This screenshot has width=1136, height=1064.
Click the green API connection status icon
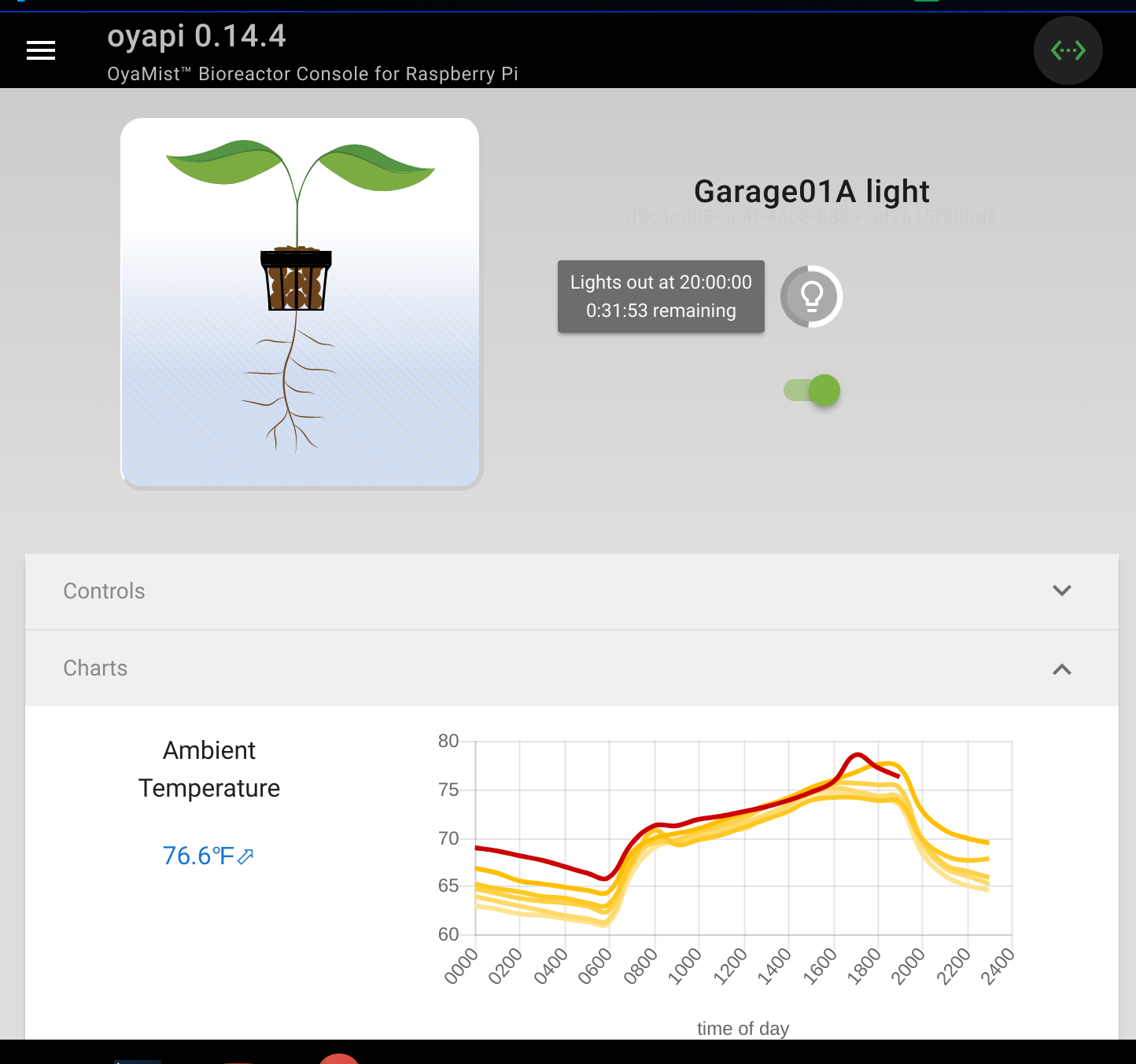tap(1068, 50)
